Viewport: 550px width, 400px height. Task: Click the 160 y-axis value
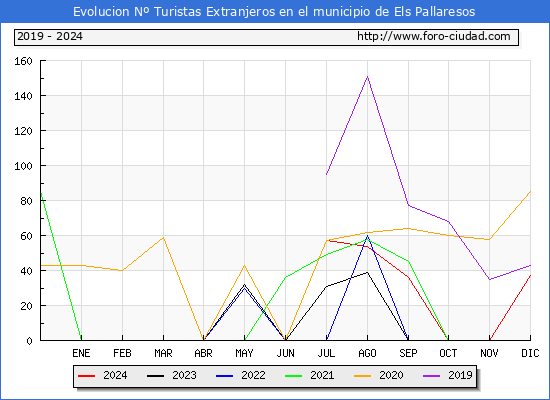23,61
